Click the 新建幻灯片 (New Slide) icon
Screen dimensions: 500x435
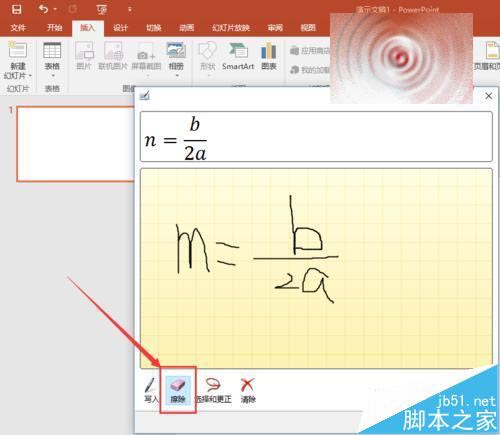[x=18, y=50]
